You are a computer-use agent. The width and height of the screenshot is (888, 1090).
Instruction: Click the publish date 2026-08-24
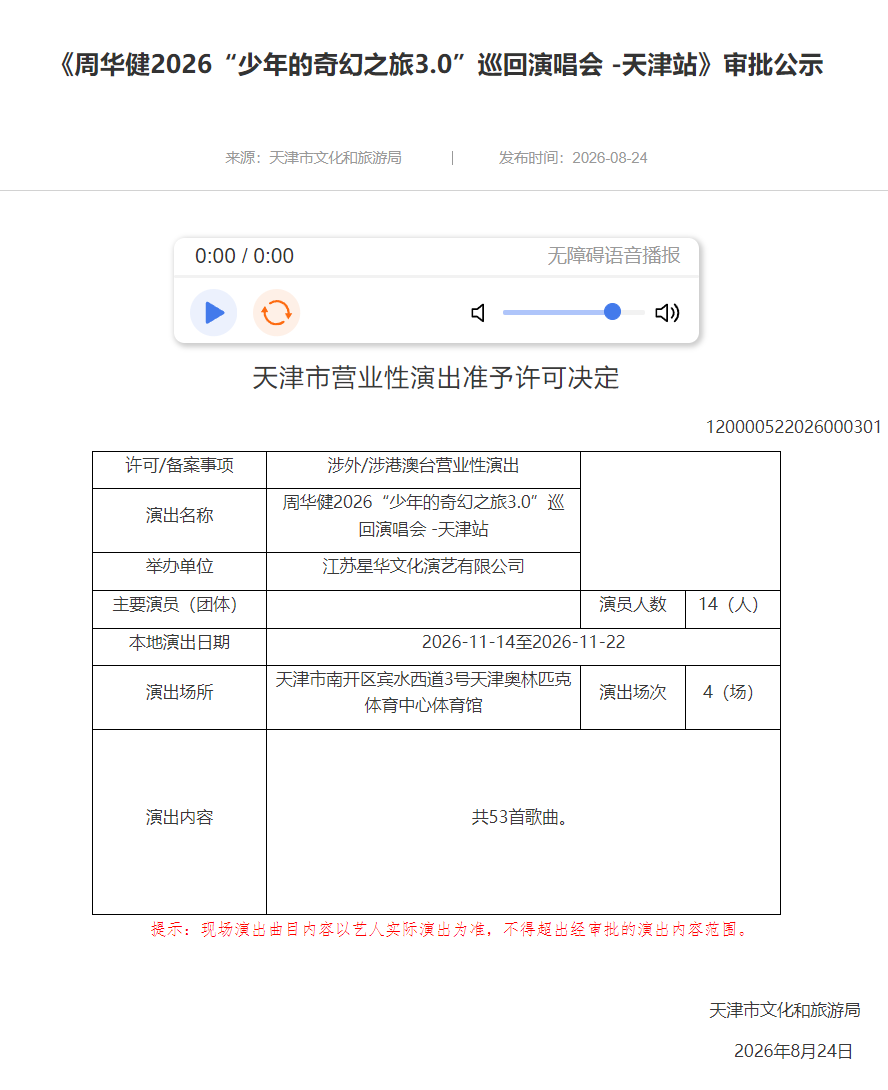(609, 158)
